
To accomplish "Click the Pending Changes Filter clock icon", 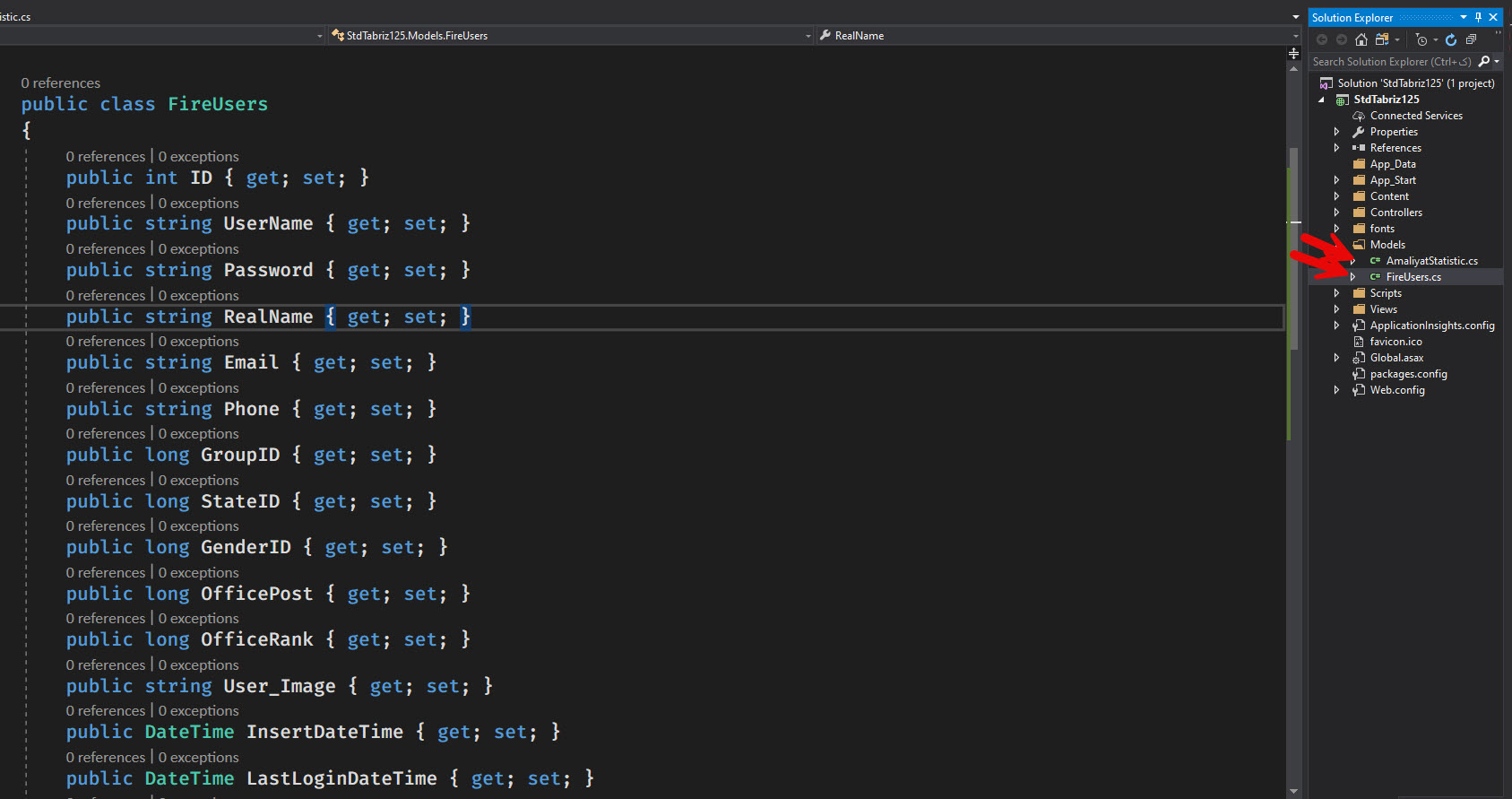I will click(1421, 39).
